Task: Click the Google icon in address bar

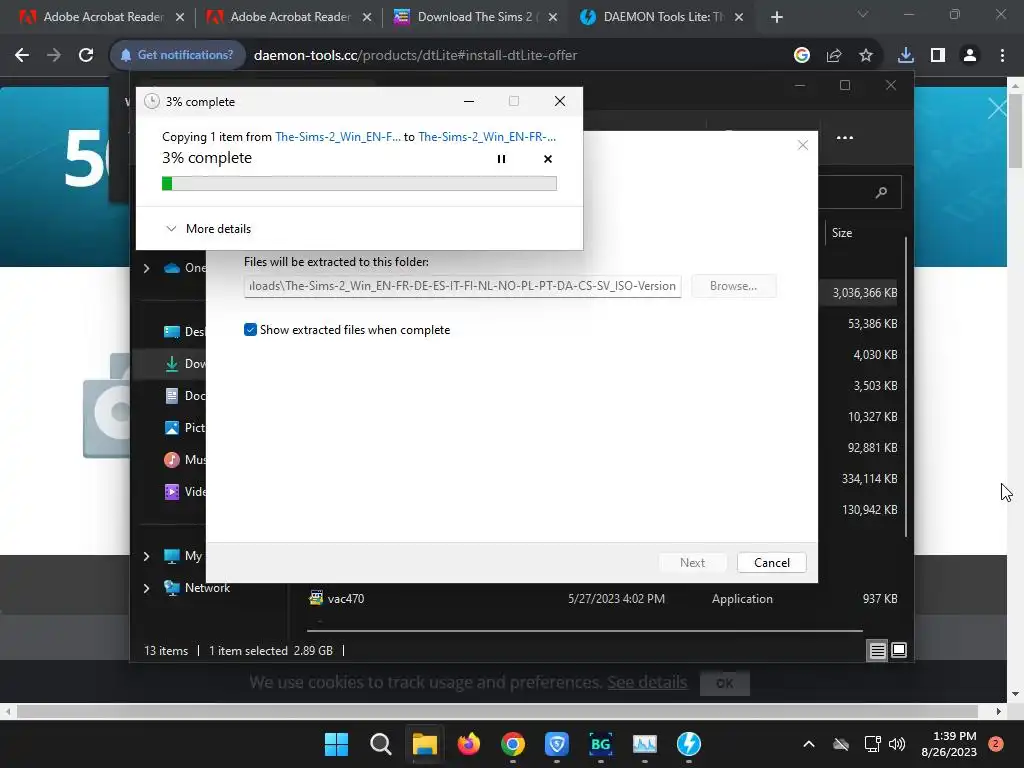Action: (801, 56)
